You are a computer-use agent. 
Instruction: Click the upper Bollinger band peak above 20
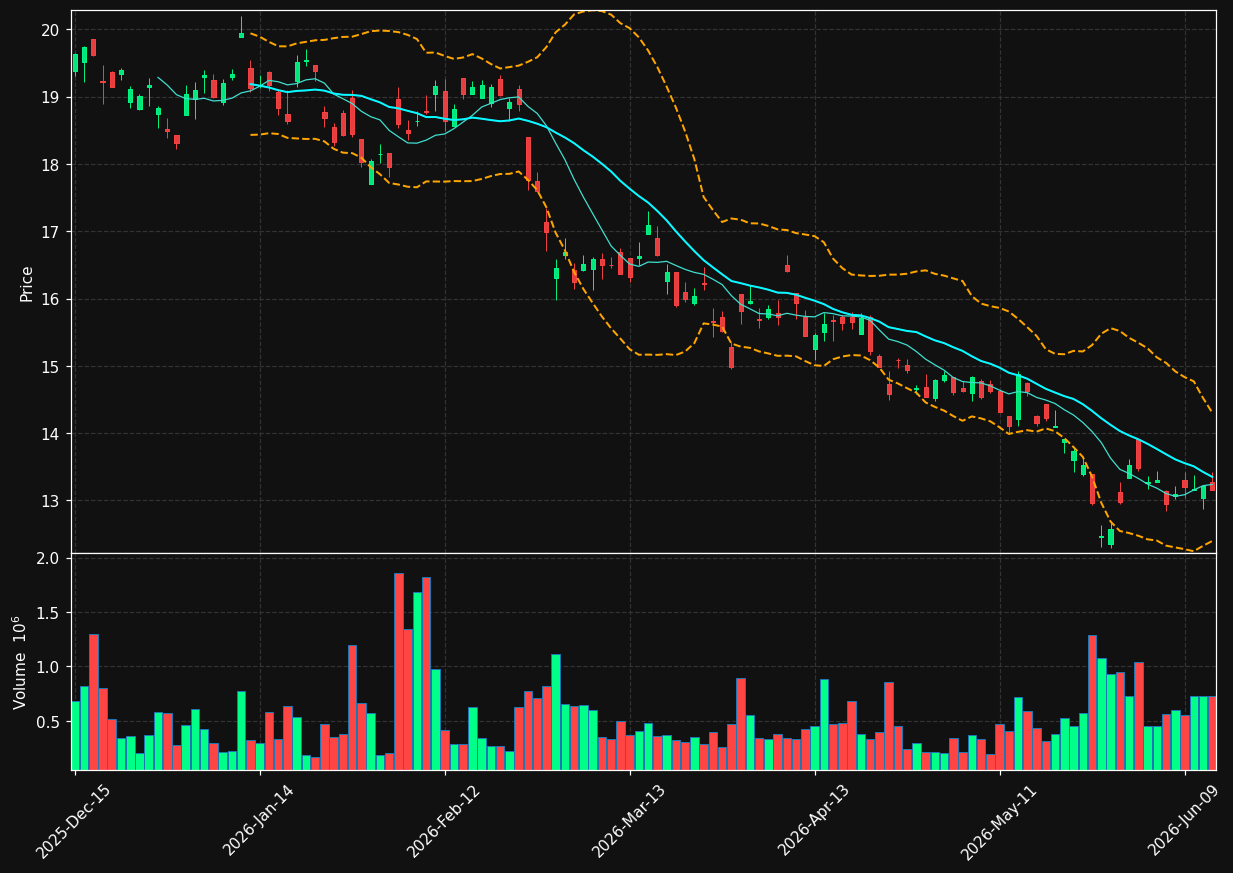(592, 11)
